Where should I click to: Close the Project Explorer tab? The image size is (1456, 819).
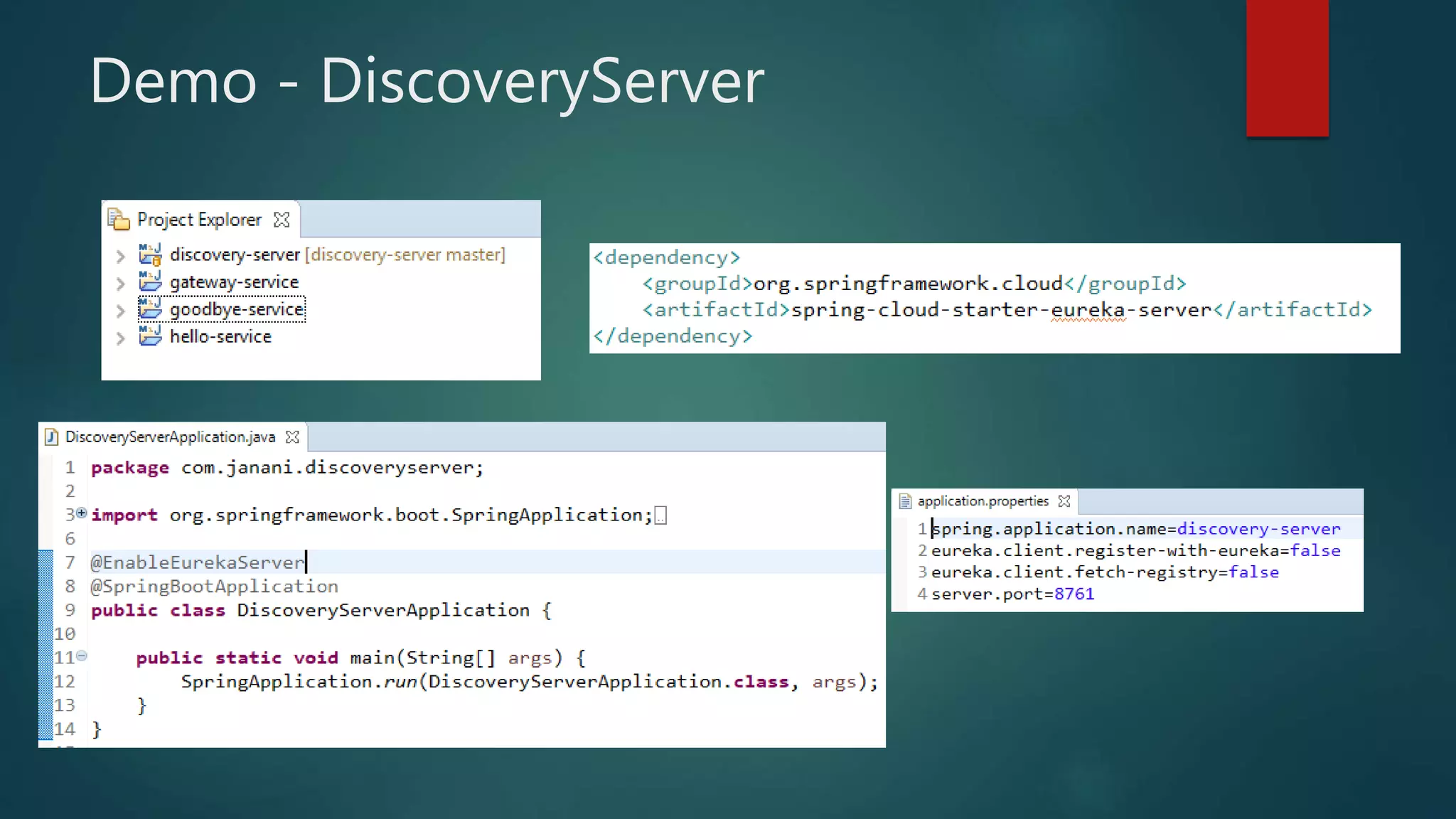282,220
